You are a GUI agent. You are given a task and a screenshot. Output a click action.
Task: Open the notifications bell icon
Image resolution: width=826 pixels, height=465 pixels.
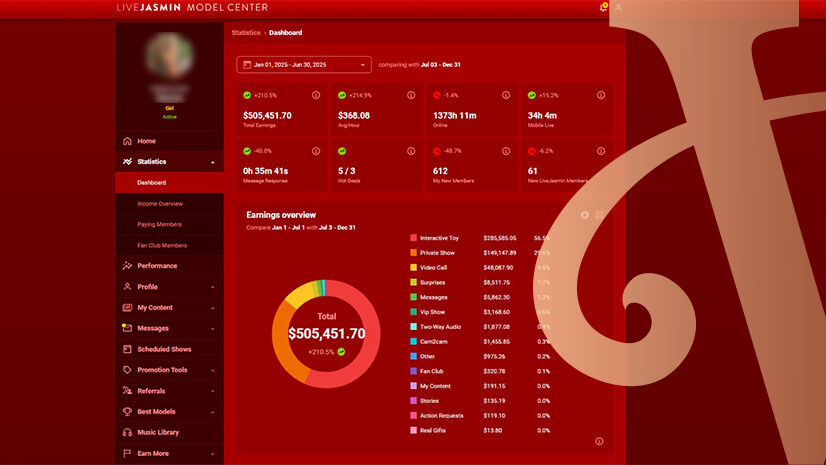point(603,7)
